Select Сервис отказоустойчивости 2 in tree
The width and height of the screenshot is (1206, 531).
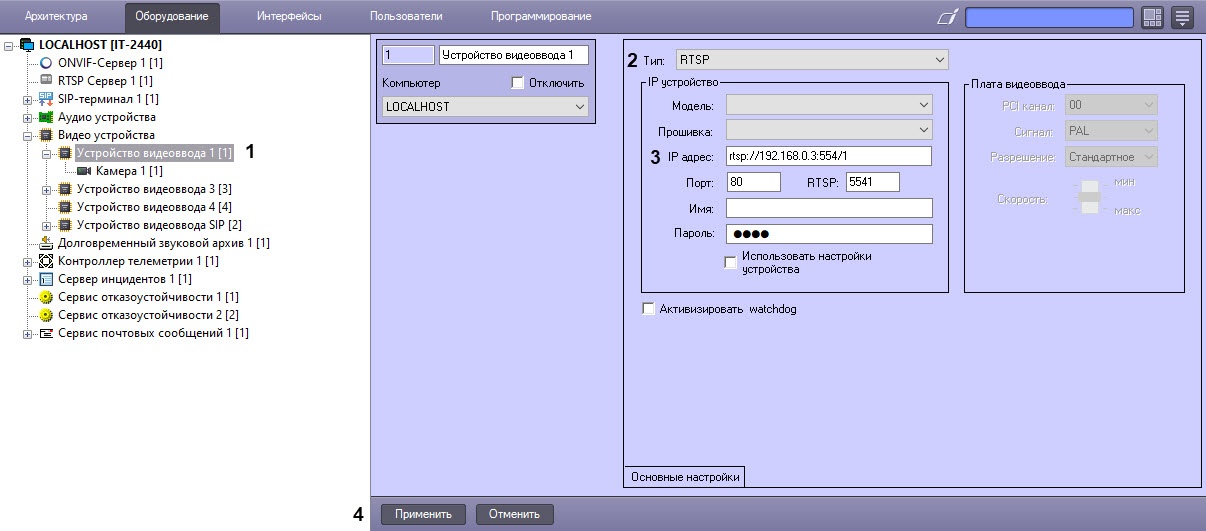(147, 315)
